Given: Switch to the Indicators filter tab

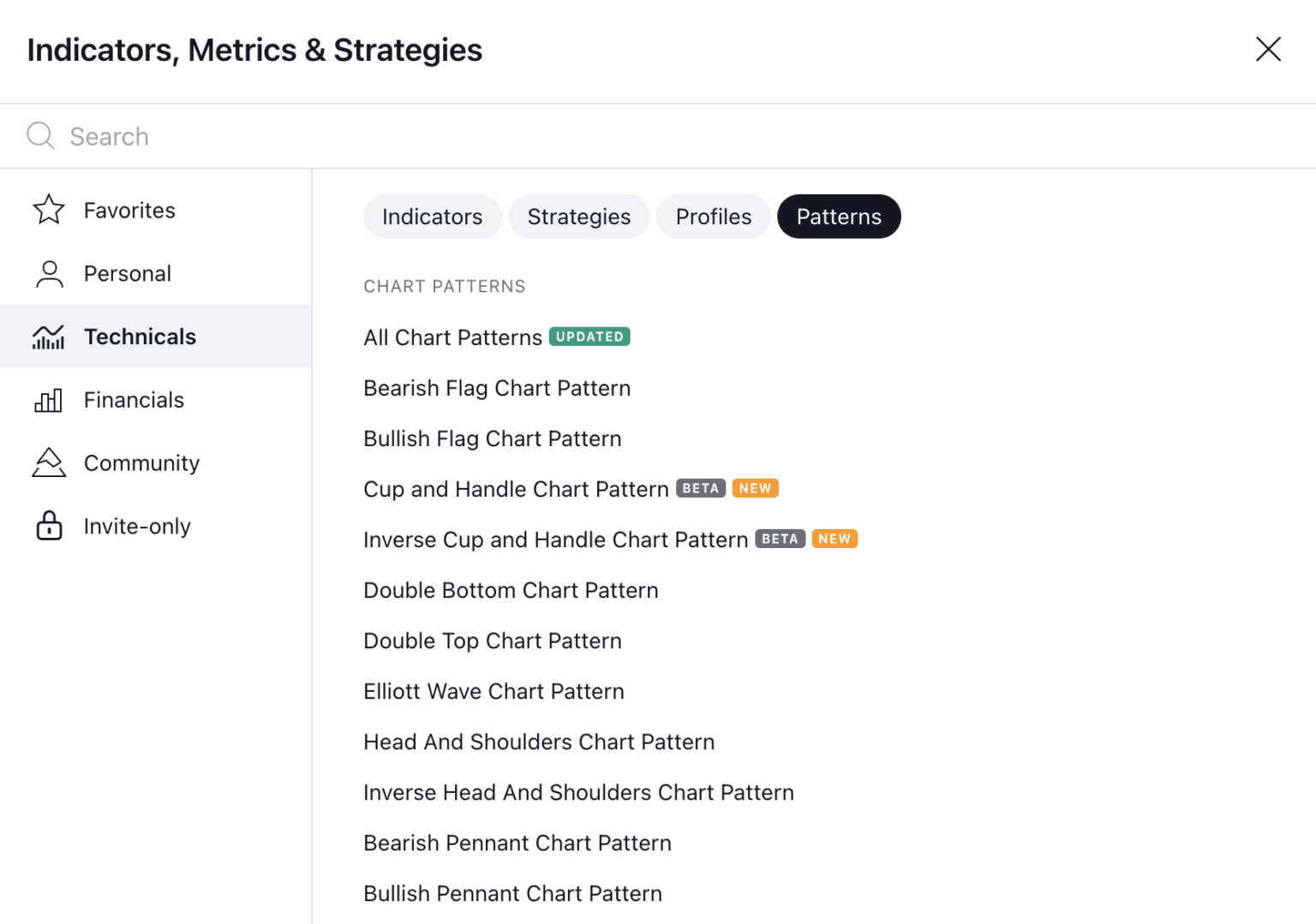Looking at the screenshot, I should point(432,216).
